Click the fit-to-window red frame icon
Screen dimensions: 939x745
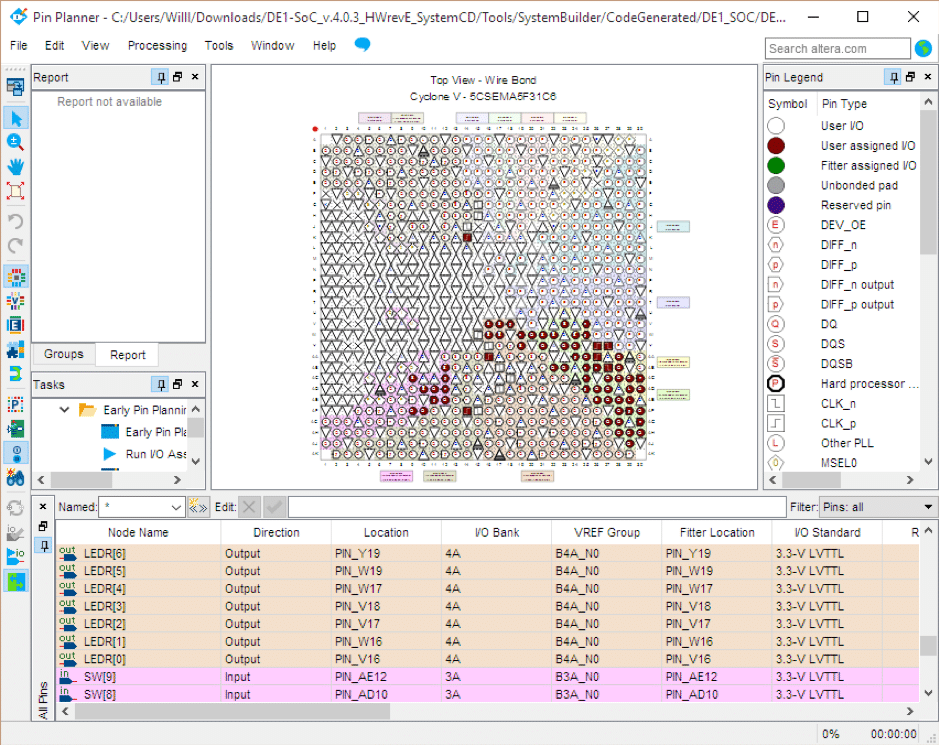point(15,190)
